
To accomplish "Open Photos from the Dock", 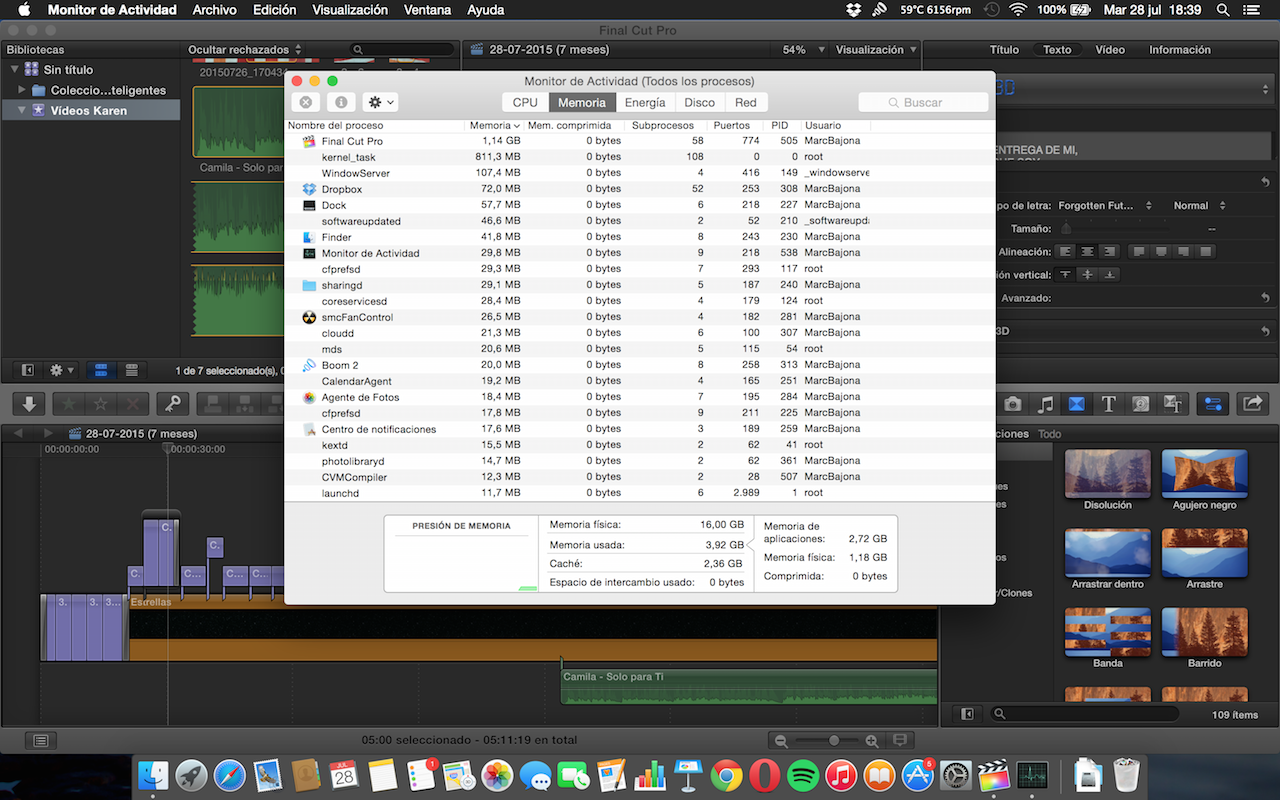I will tap(497, 775).
